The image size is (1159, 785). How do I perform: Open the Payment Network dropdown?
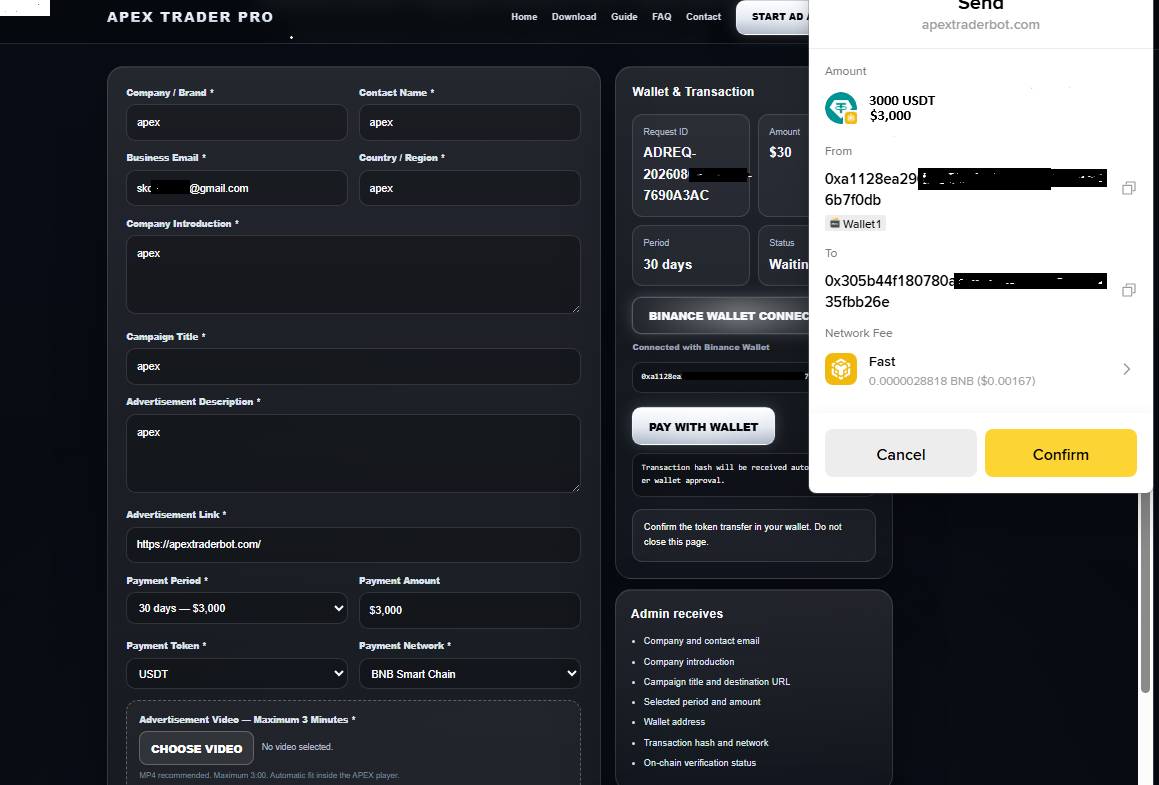pos(469,673)
